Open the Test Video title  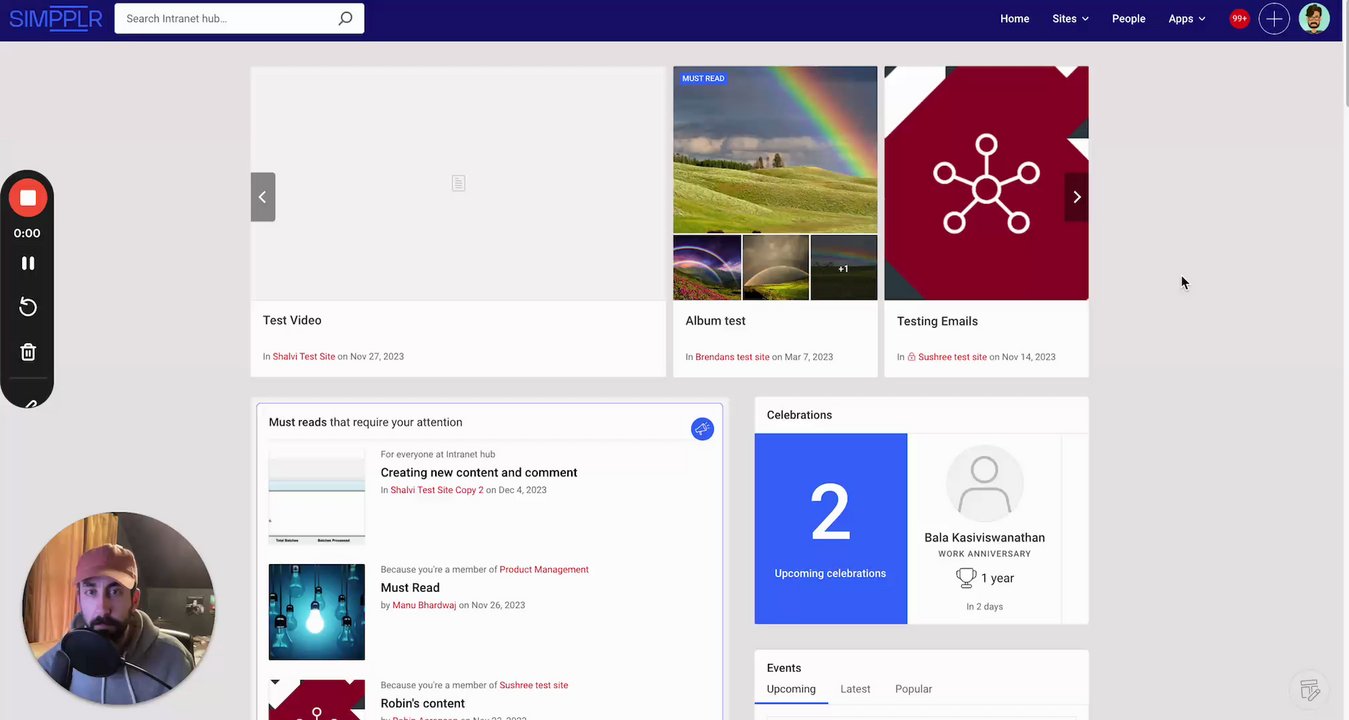pos(292,320)
